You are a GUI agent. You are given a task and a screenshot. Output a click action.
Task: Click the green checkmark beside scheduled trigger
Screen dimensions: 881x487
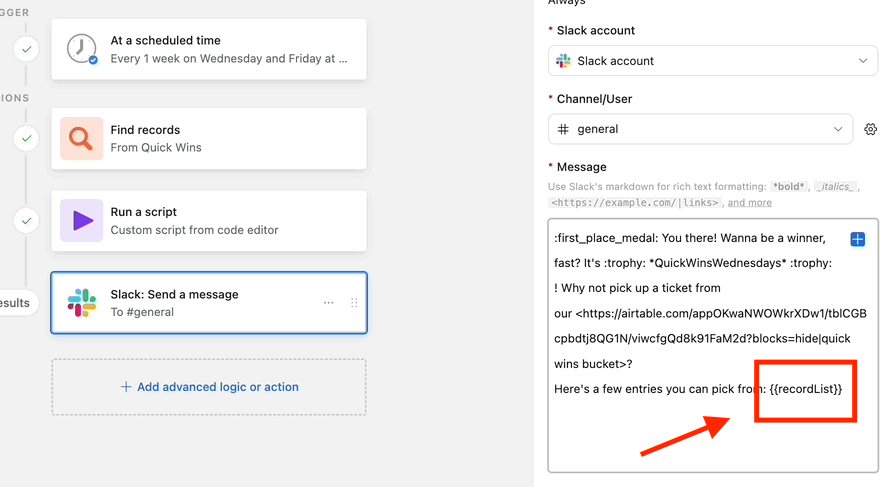click(x=26, y=49)
